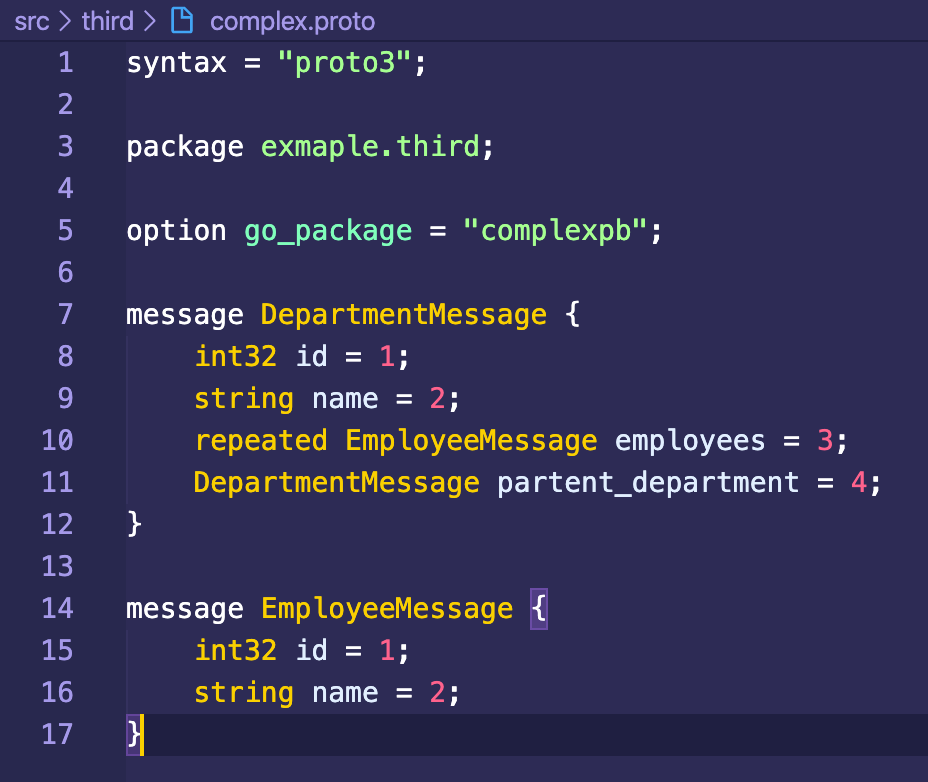Click the chevron after 'src' in breadcrumb
928x782 pixels.
coord(65,21)
